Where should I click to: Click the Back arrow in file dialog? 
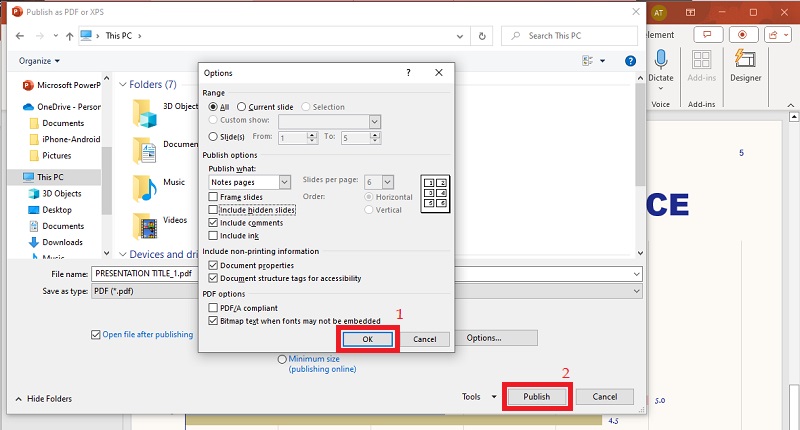point(20,36)
